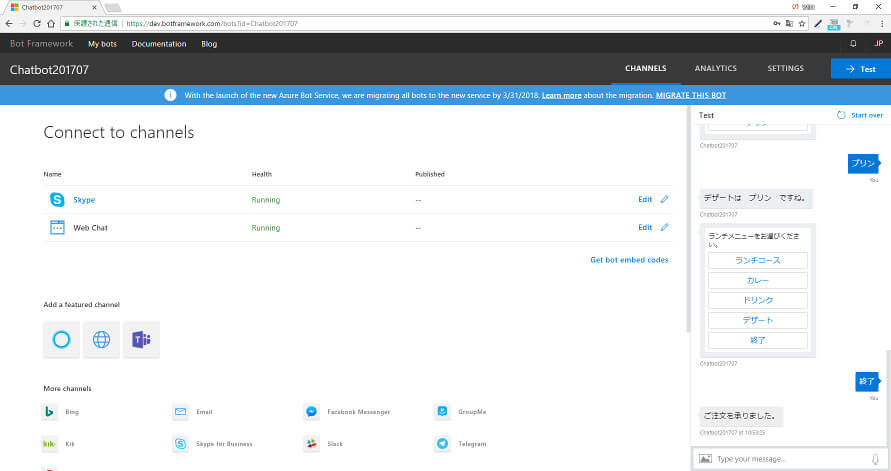Click the Type your message field
The width and height of the screenshot is (891, 471).
pyautogui.click(x=790, y=459)
